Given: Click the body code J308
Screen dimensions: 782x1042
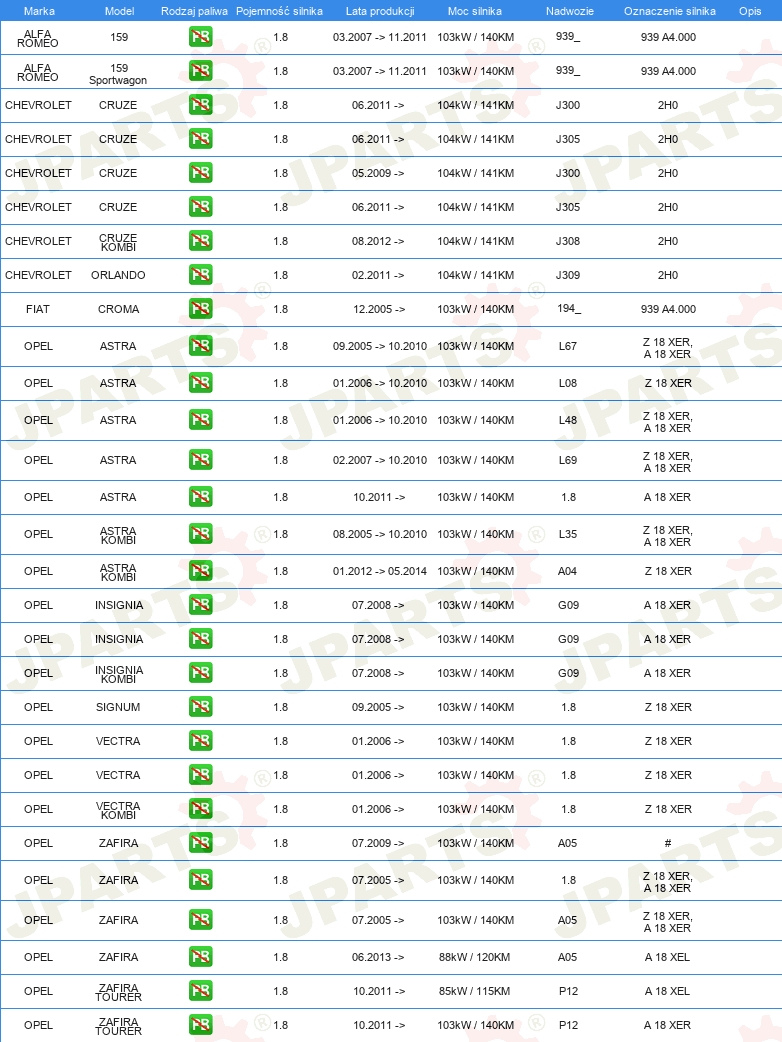Looking at the screenshot, I should (x=568, y=241).
